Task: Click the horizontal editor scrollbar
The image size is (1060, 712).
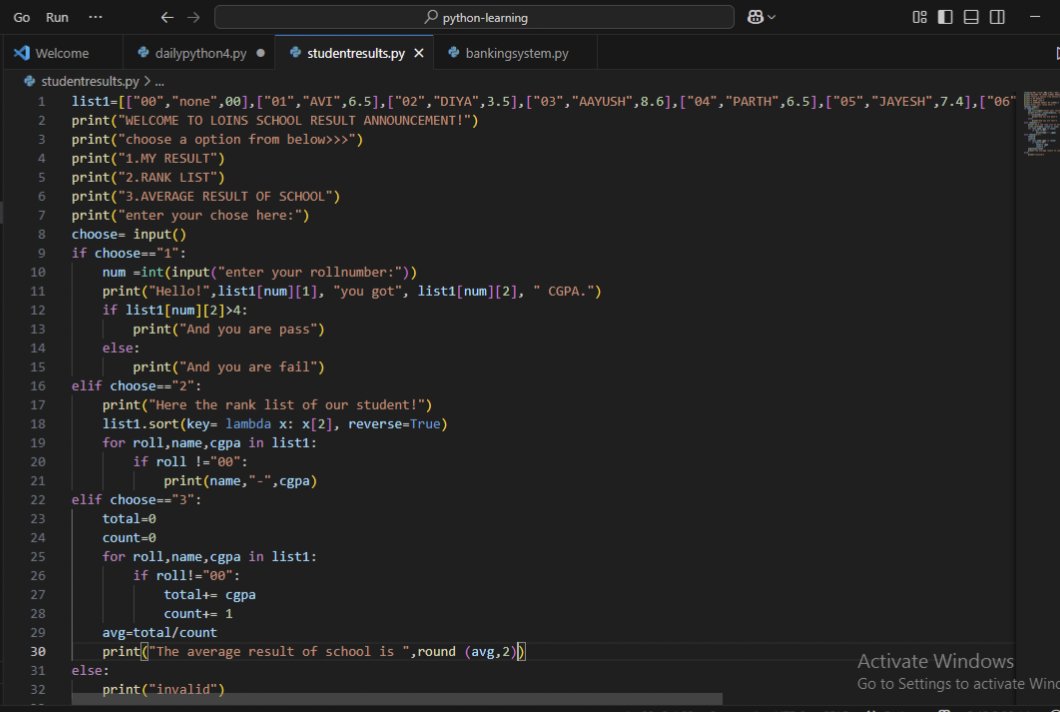Action: (x=397, y=698)
